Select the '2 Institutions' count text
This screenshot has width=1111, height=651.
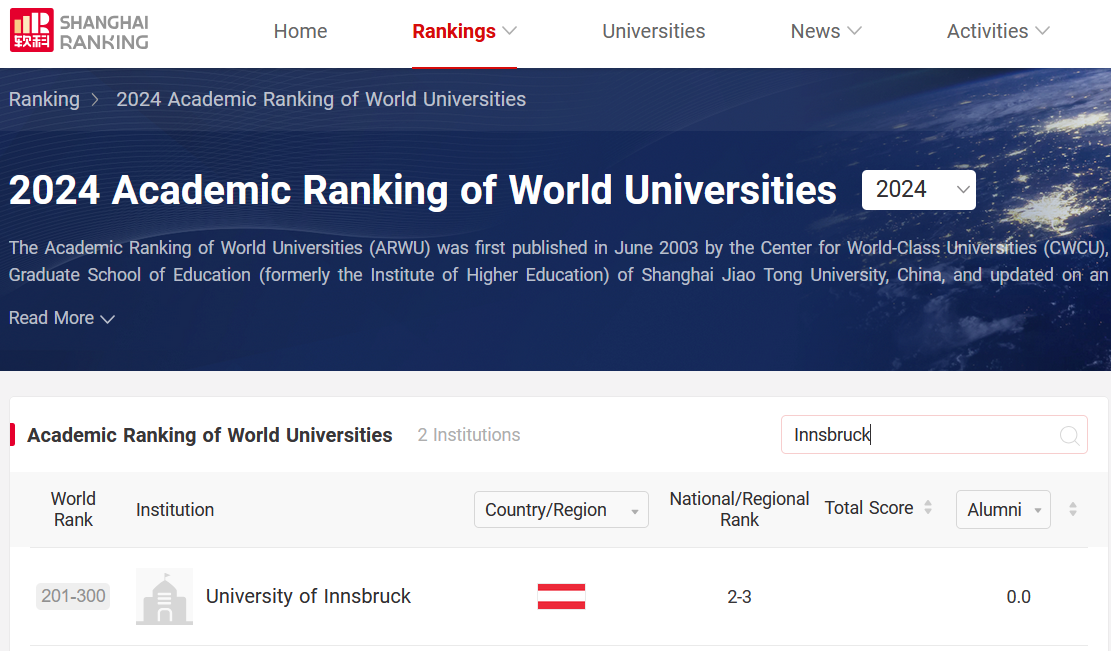coord(468,435)
